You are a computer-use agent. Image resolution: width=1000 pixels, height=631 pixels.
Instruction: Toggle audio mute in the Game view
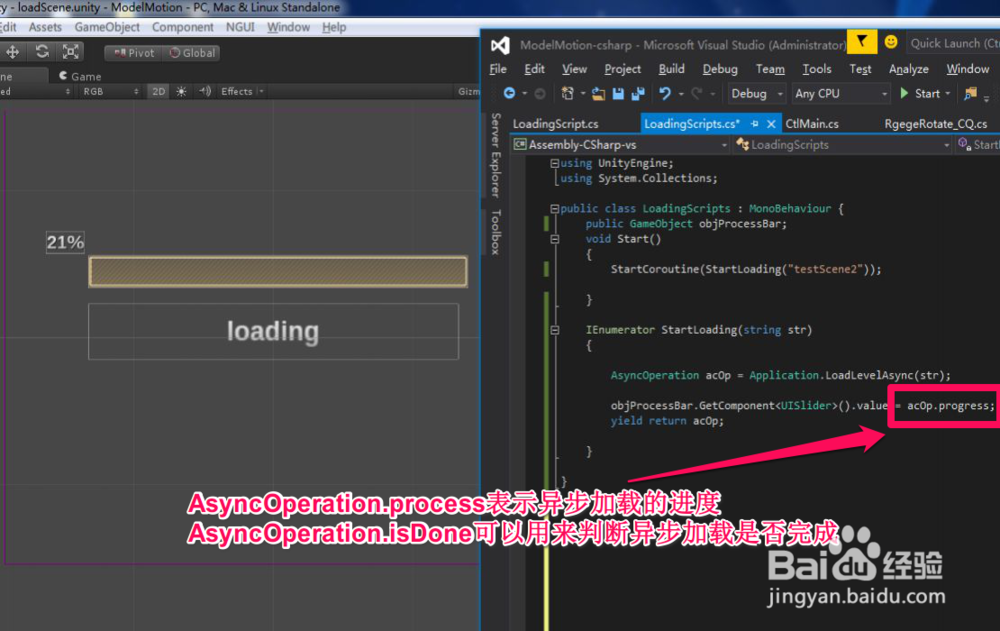click(205, 91)
